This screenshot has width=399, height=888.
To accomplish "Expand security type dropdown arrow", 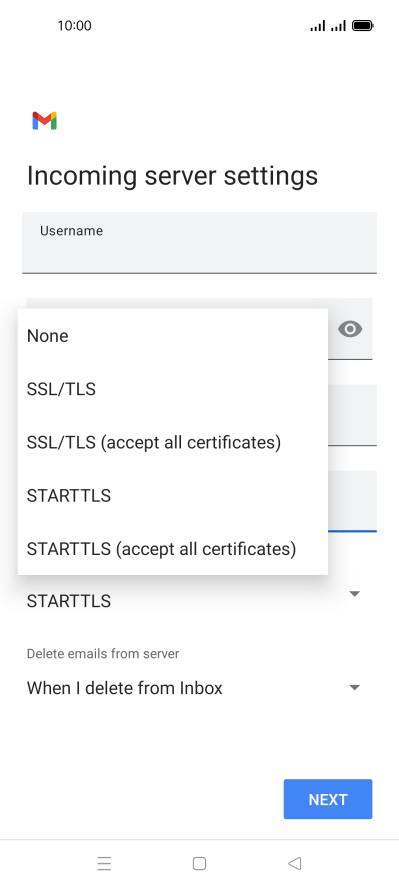I will point(354,594).
